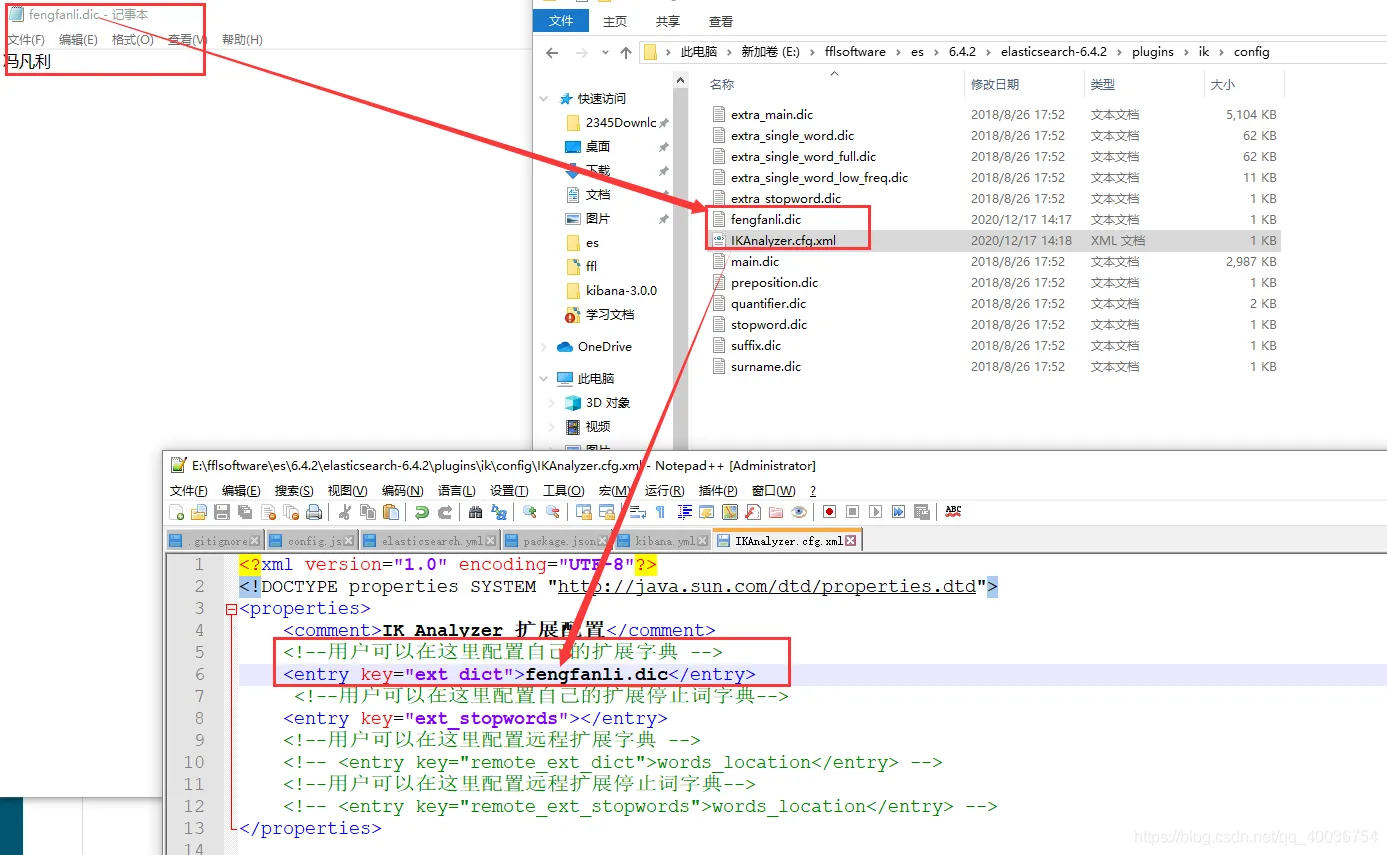
Task: Switch to the elasticsearch.yml tab in Notepad++
Action: pyautogui.click(x=432, y=541)
